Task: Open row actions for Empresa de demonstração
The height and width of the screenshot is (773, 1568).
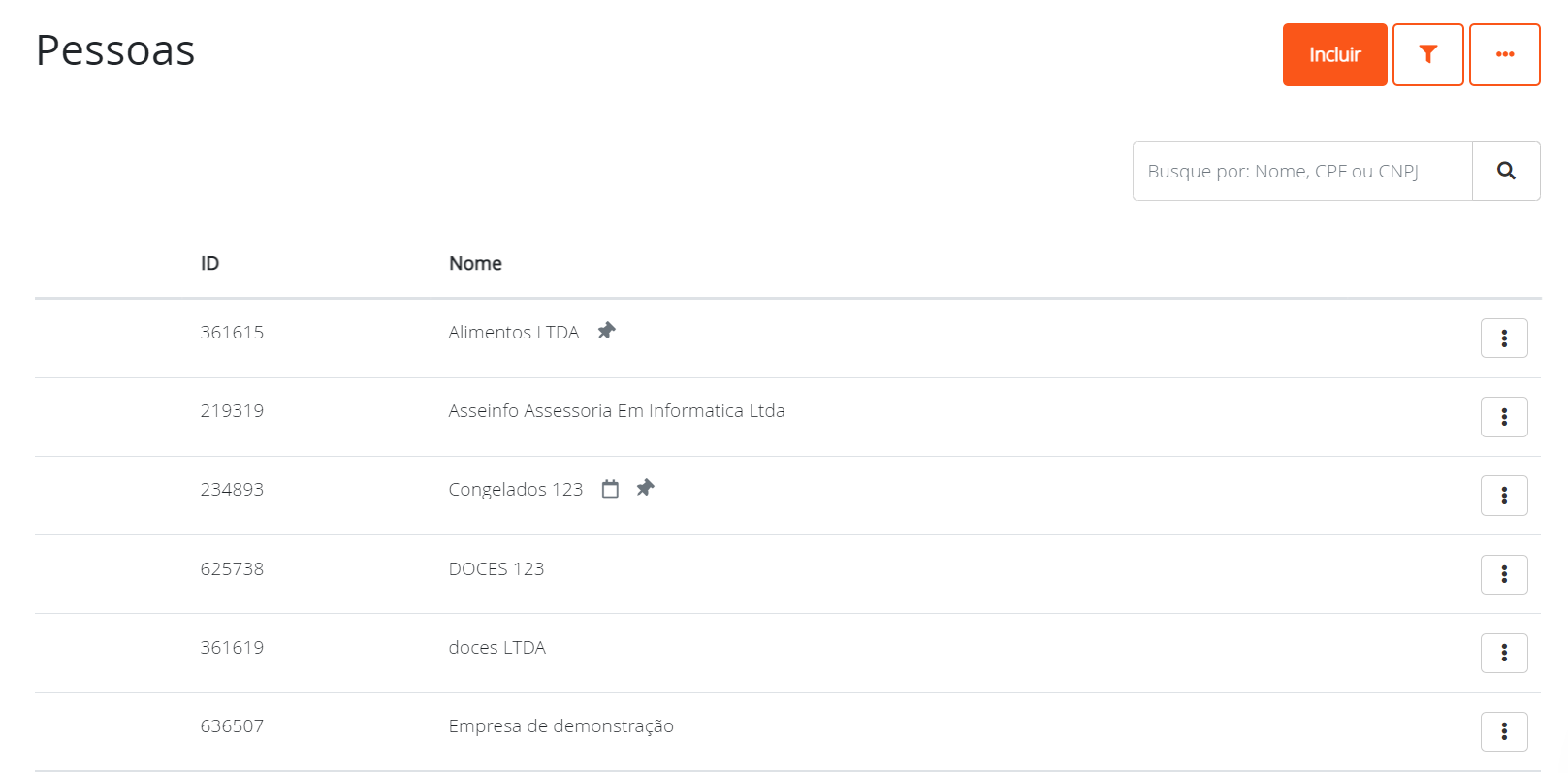Action: (1504, 731)
